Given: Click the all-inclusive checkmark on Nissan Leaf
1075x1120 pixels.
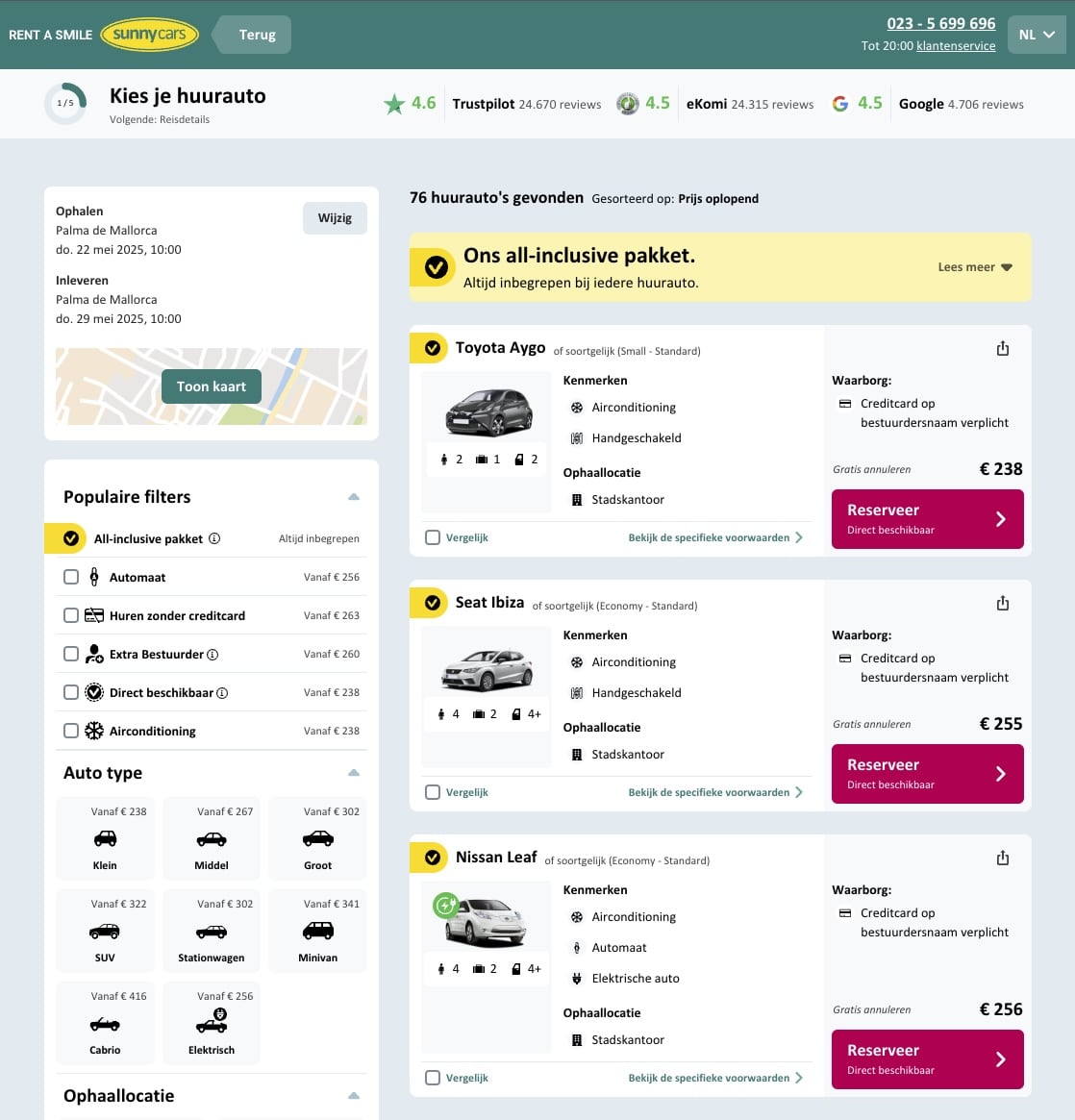Looking at the screenshot, I should point(432,858).
